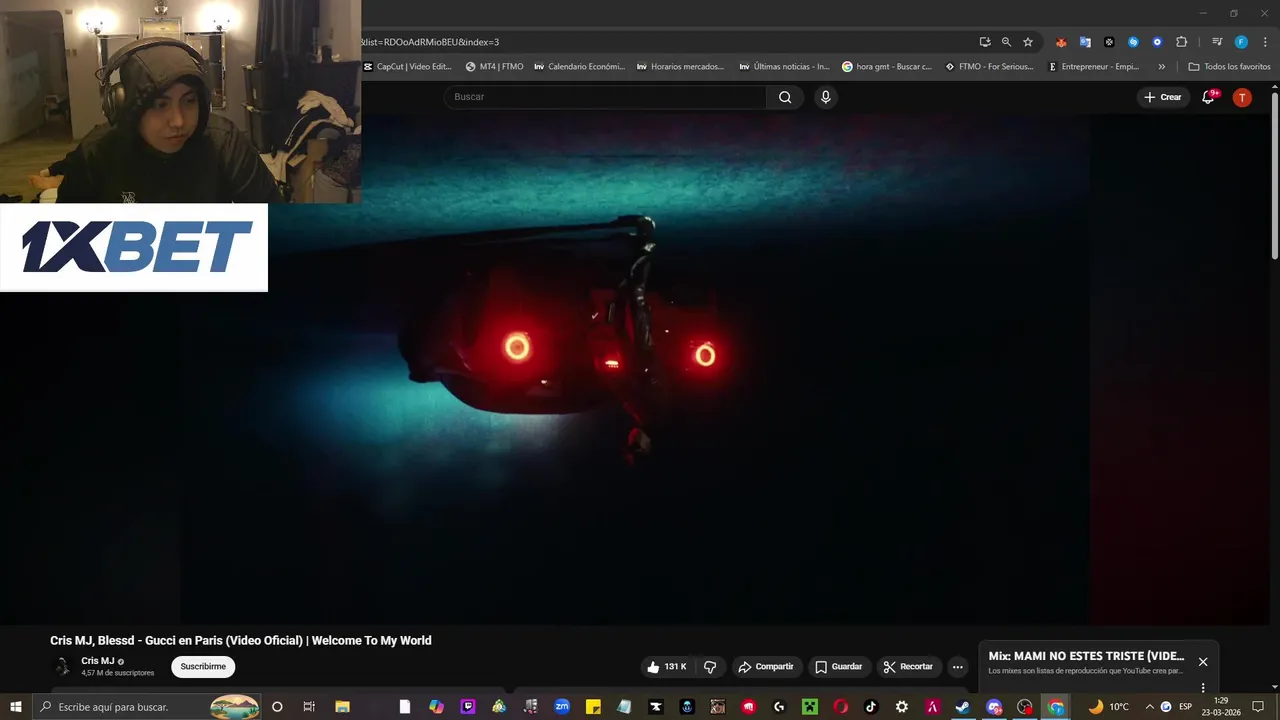Open the Chrome extensions puzzle menu
Viewport: 1280px width, 720px height.
1181,42
